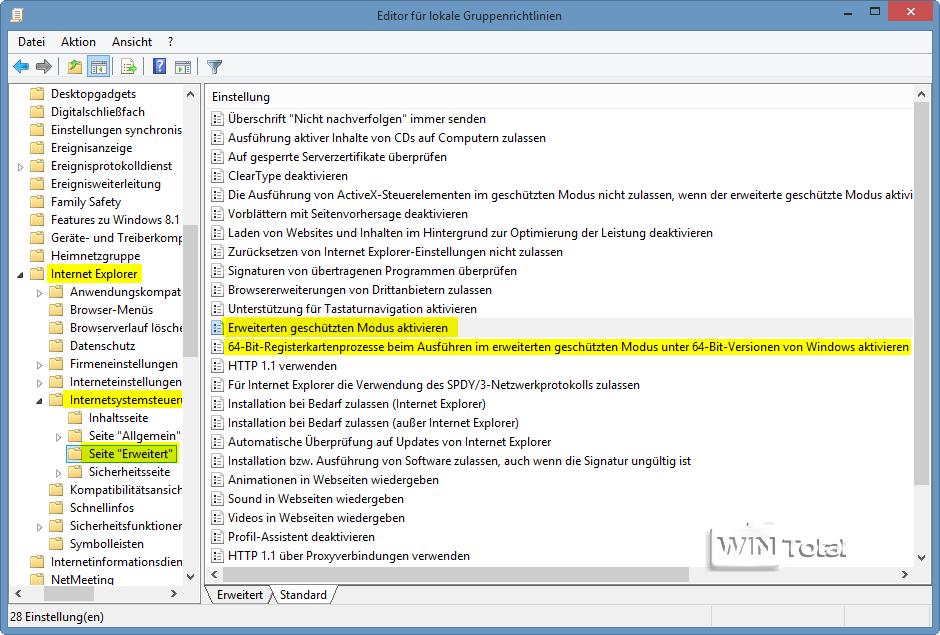Click the Back arrow toolbar icon
The height and width of the screenshot is (635, 940).
pyautogui.click(x=21, y=67)
